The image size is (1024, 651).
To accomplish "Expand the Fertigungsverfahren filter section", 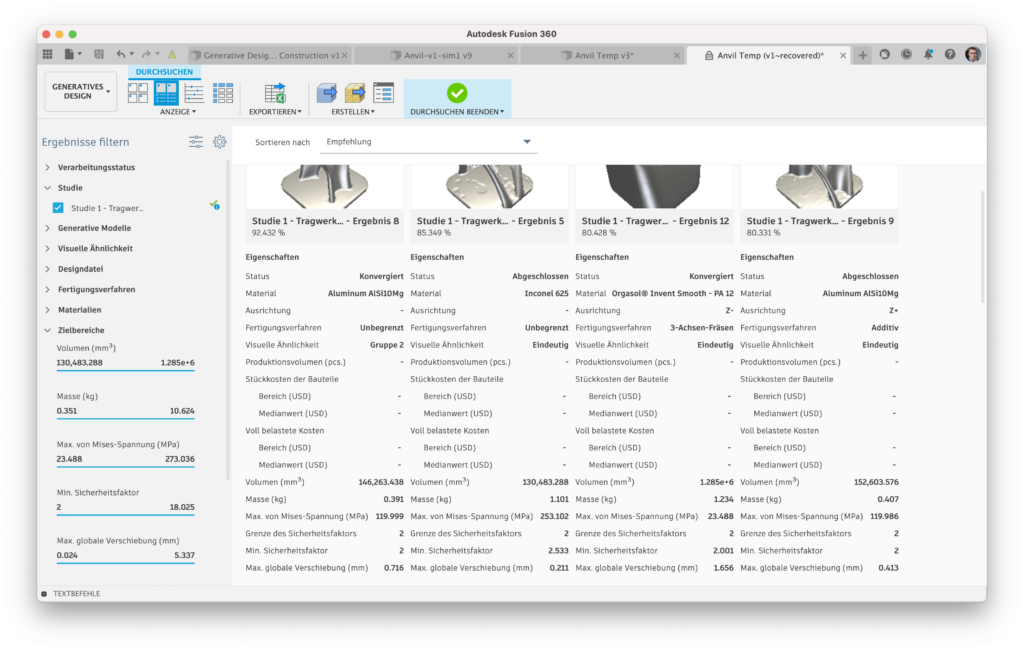I will [x=48, y=289].
